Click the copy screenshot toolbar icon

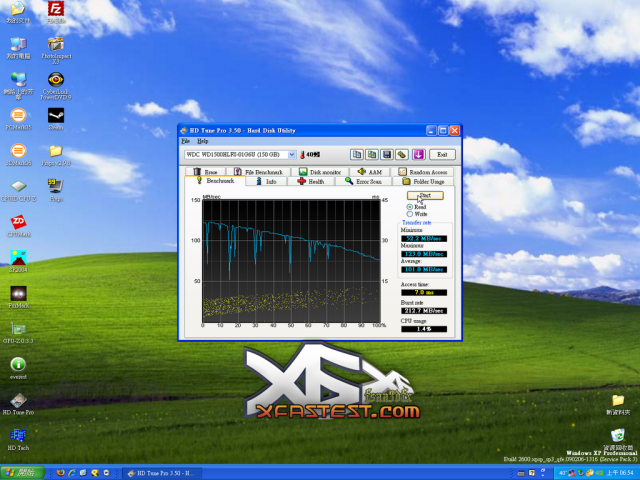372,155
